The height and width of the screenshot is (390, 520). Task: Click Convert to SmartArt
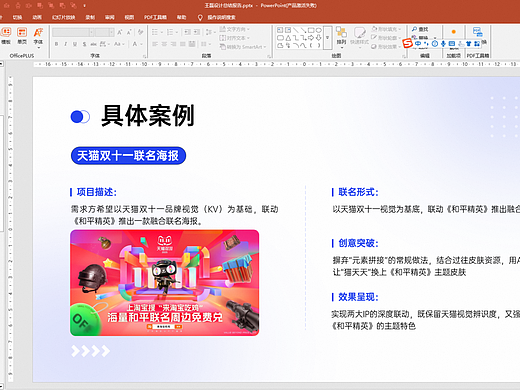click(x=243, y=47)
